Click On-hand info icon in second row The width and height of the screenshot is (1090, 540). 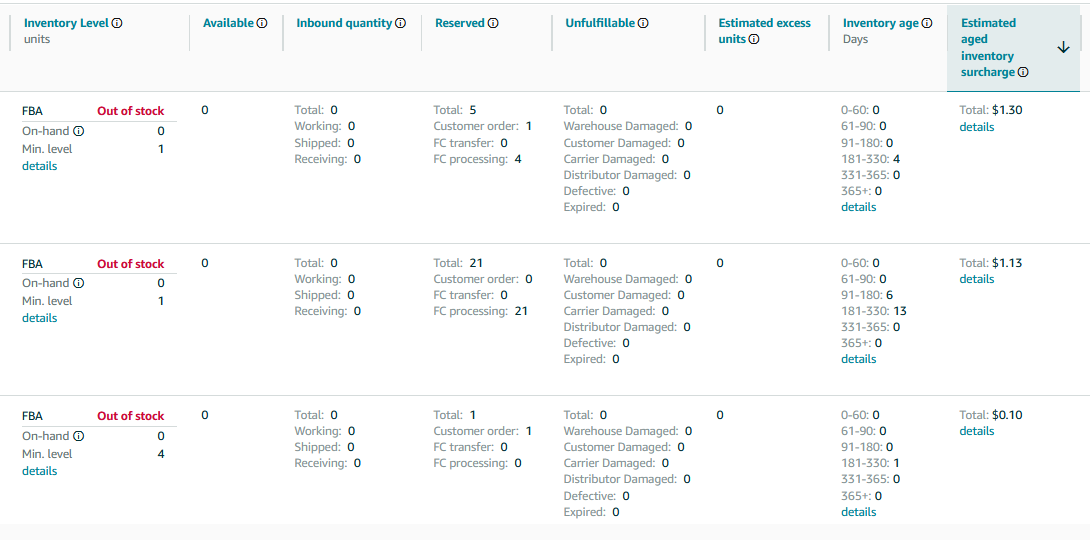(x=79, y=283)
